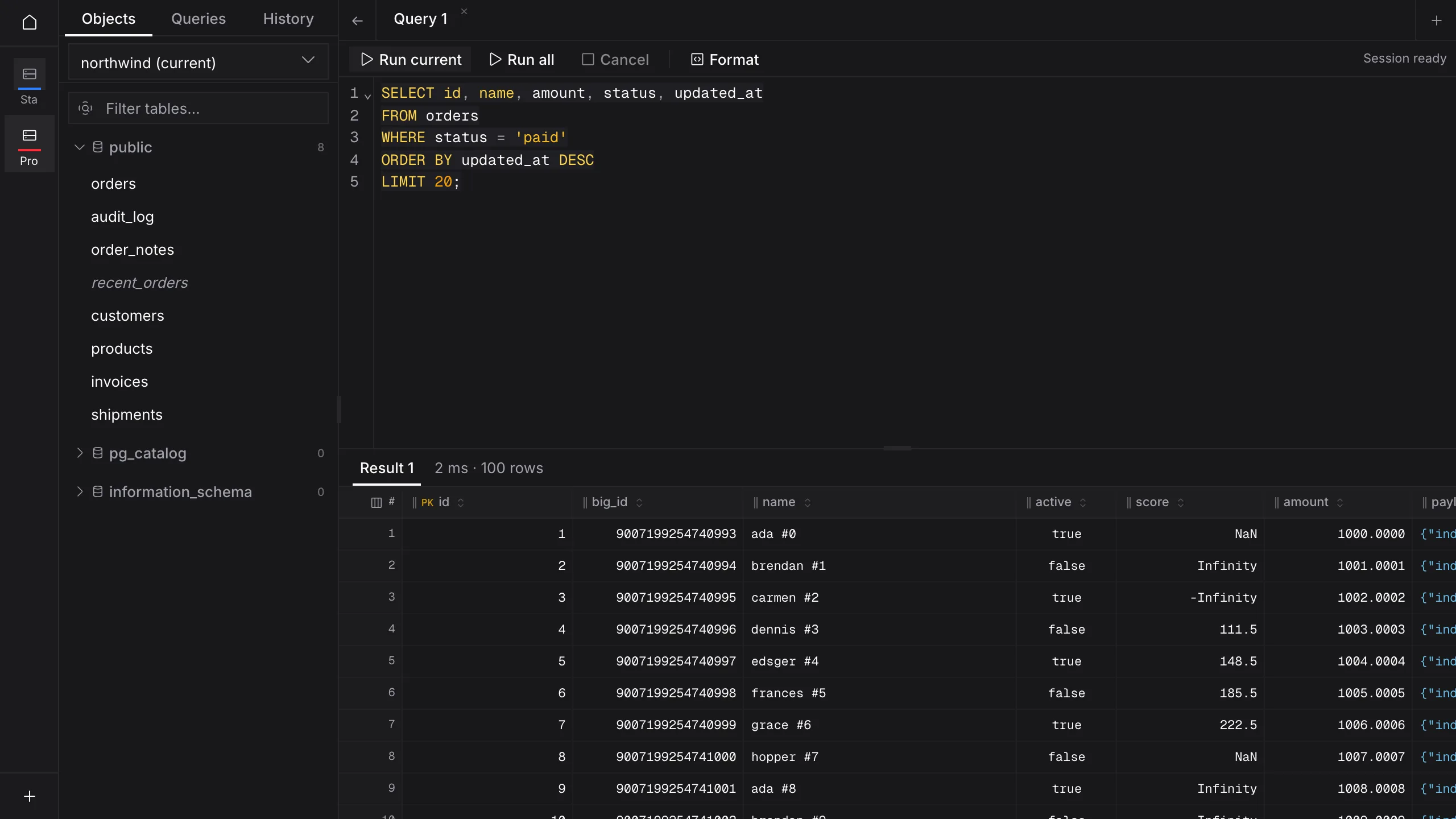
Task: Close the Query 1 tab
Action: (x=464, y=11)
